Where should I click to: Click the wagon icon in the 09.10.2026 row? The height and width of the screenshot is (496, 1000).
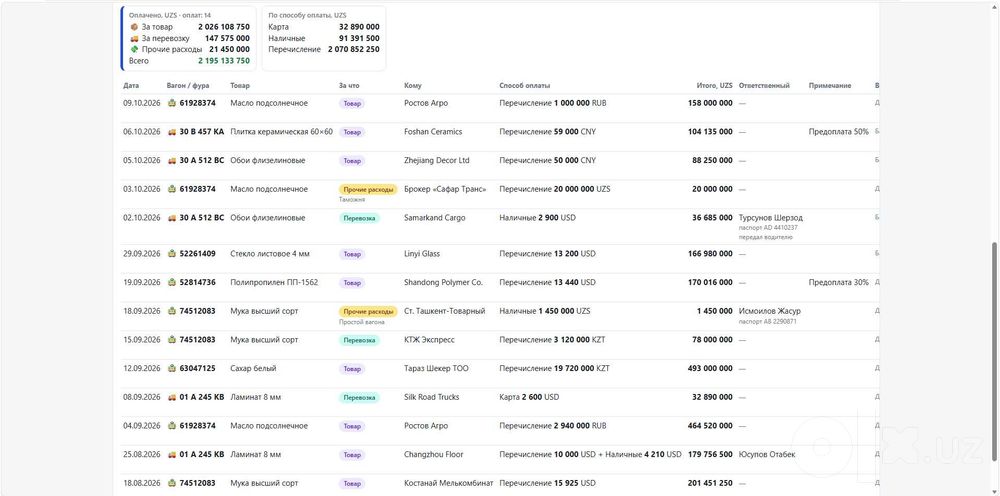point(172,103)
